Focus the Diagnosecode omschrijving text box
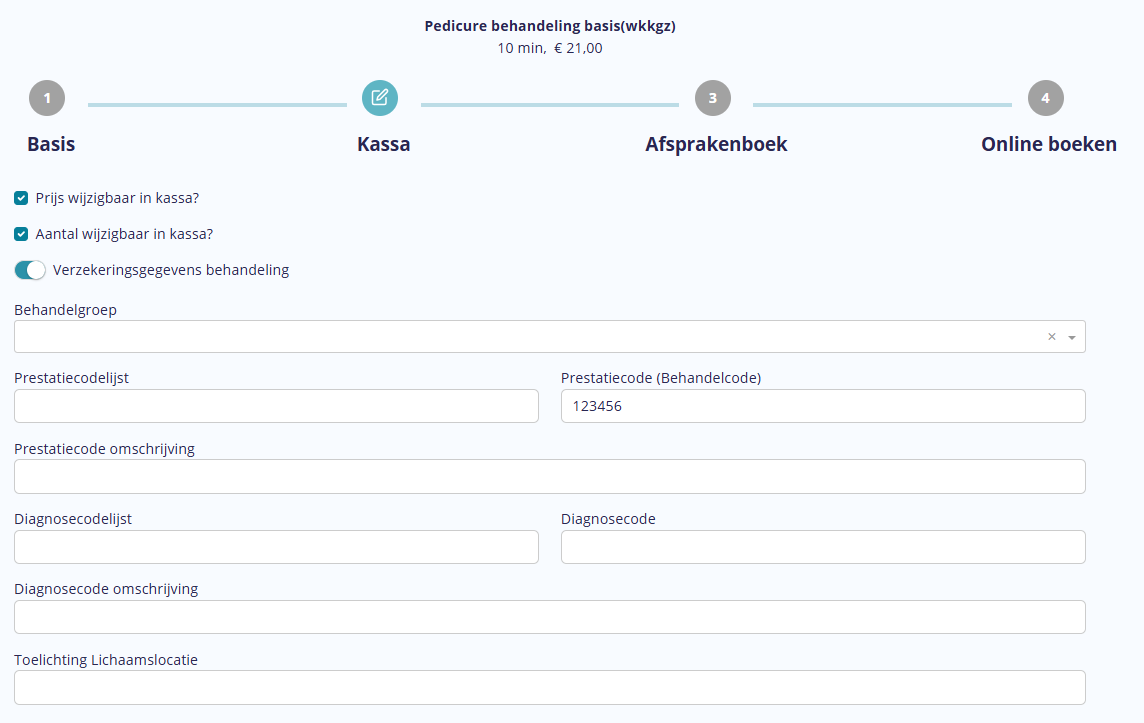Image resolution: width=1144 pixels, height=723 pixels. pyautogui.click(x=549, y=617)
